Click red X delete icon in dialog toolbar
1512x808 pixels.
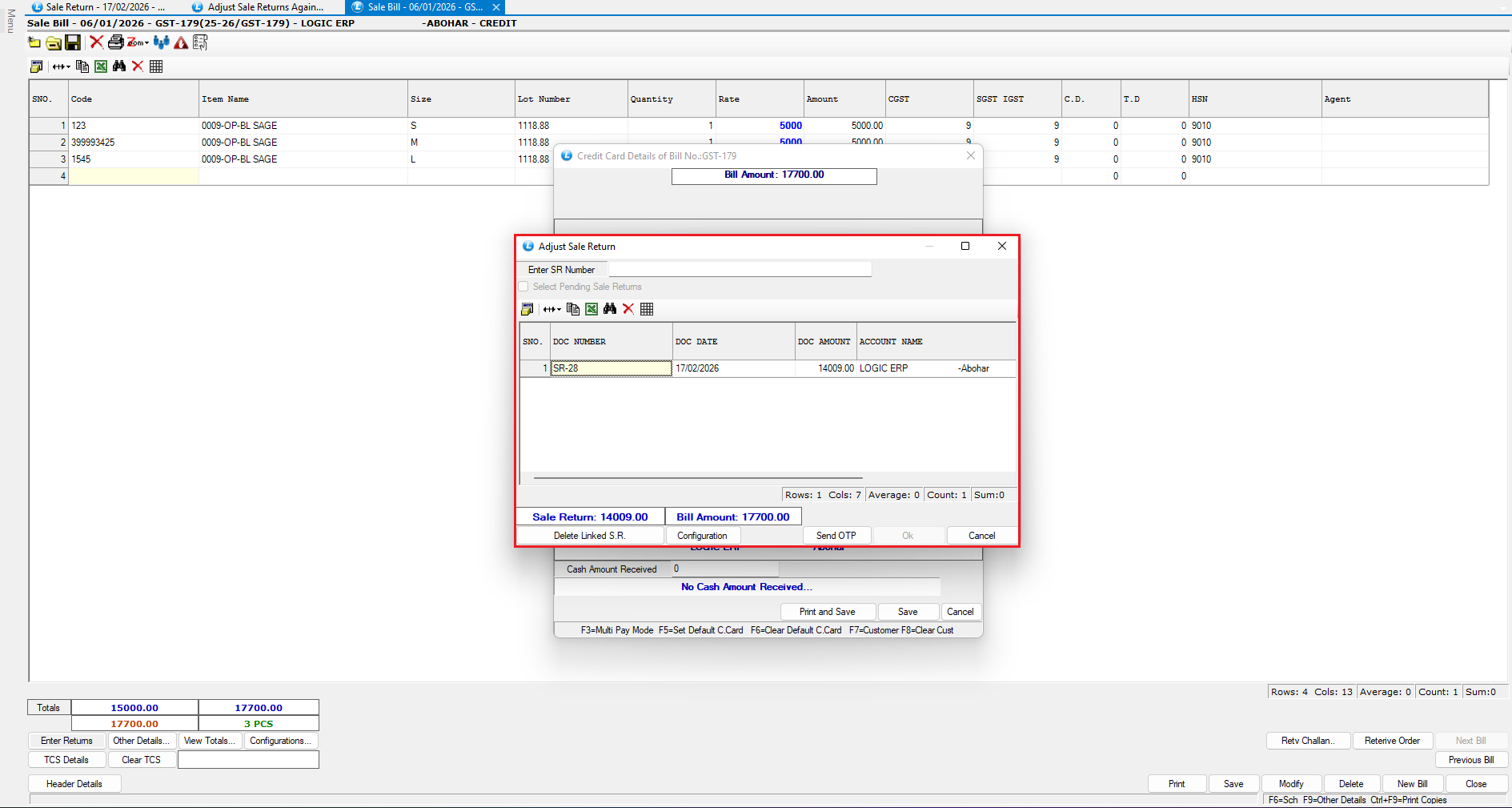pos(628,309)
